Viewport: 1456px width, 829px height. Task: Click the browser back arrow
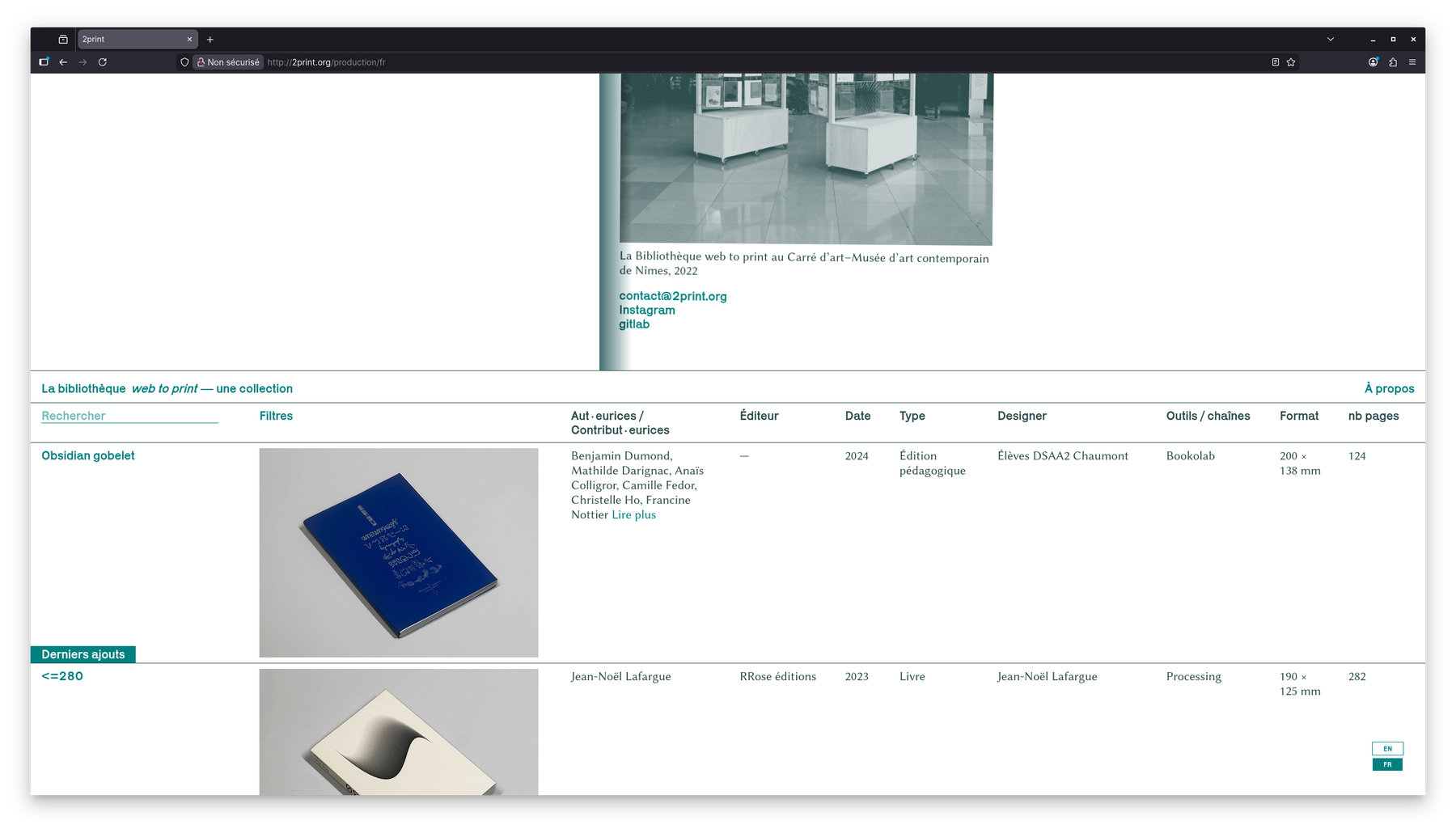click(63, 62)
